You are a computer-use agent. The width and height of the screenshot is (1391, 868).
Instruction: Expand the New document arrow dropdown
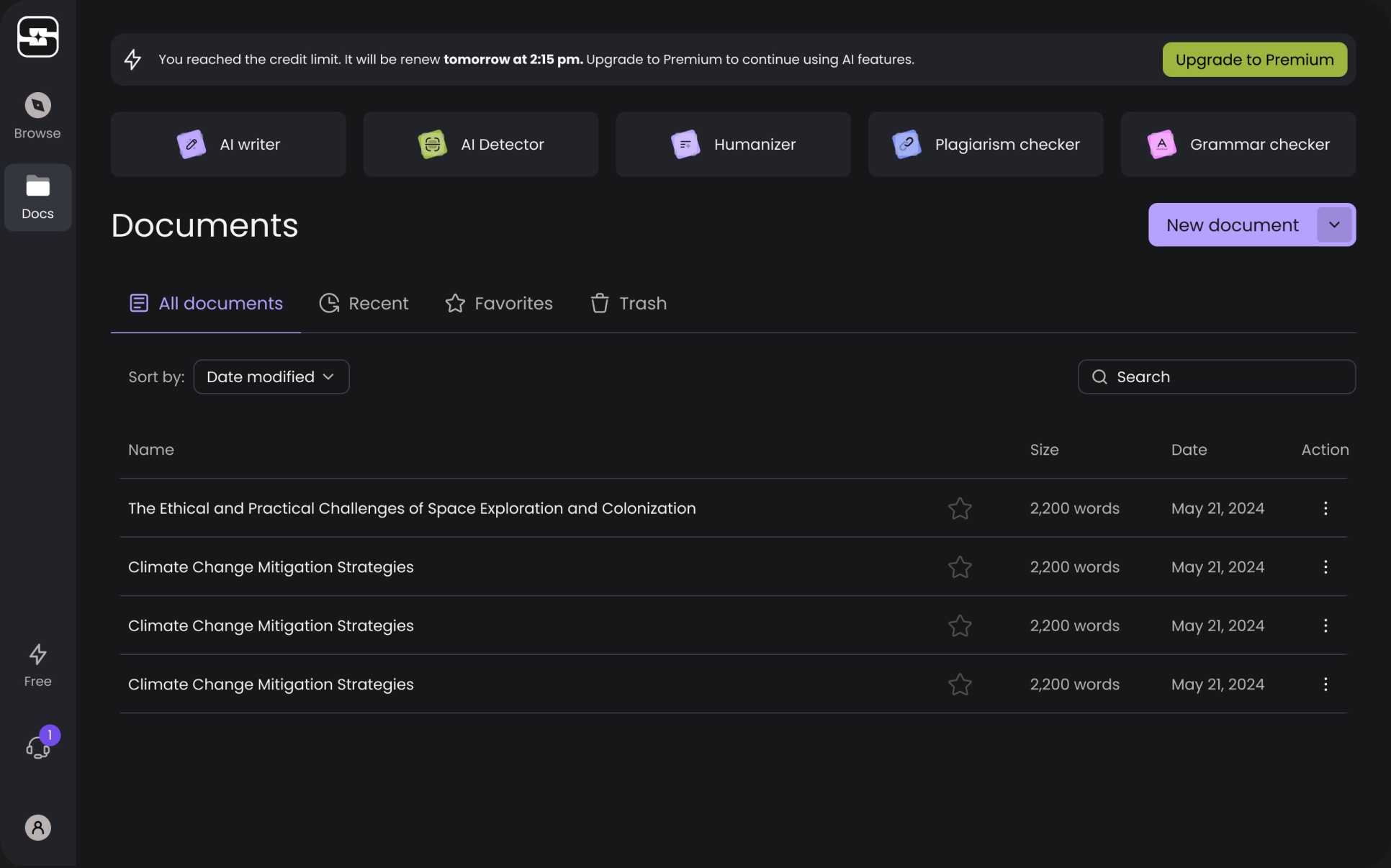point(1334,225)
